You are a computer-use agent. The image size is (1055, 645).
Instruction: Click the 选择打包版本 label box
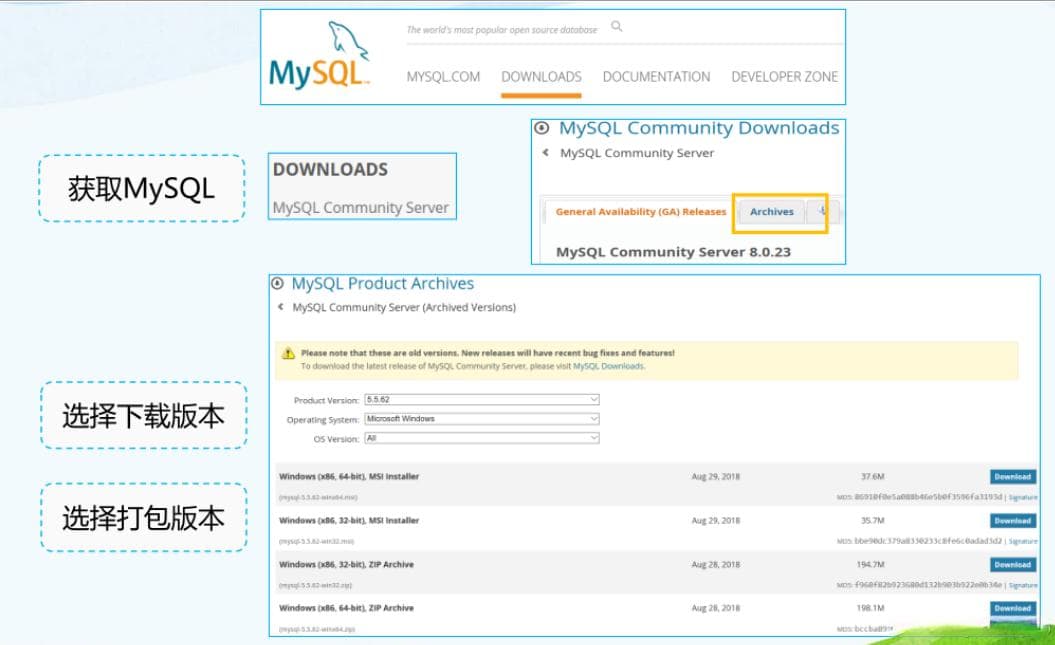[x=143, y=517]
